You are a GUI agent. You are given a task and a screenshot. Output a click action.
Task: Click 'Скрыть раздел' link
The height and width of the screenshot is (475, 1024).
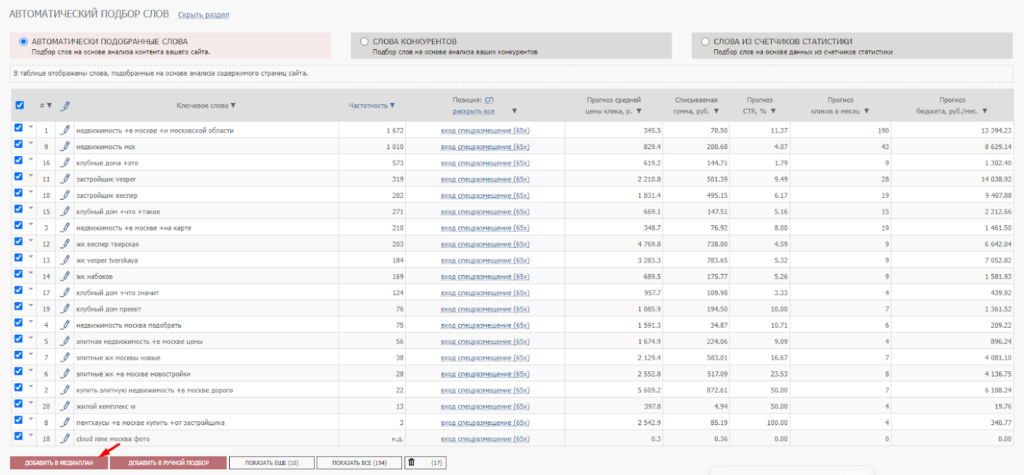(x=204, y=14)
